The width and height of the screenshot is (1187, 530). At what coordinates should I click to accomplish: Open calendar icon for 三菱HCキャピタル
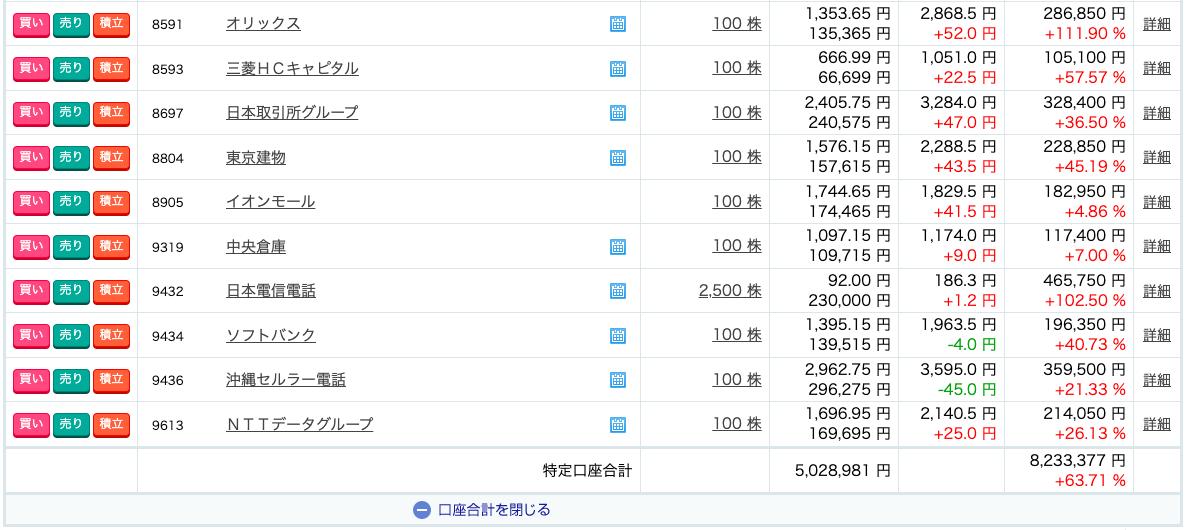pyautogui.click(x=618, y=68)
